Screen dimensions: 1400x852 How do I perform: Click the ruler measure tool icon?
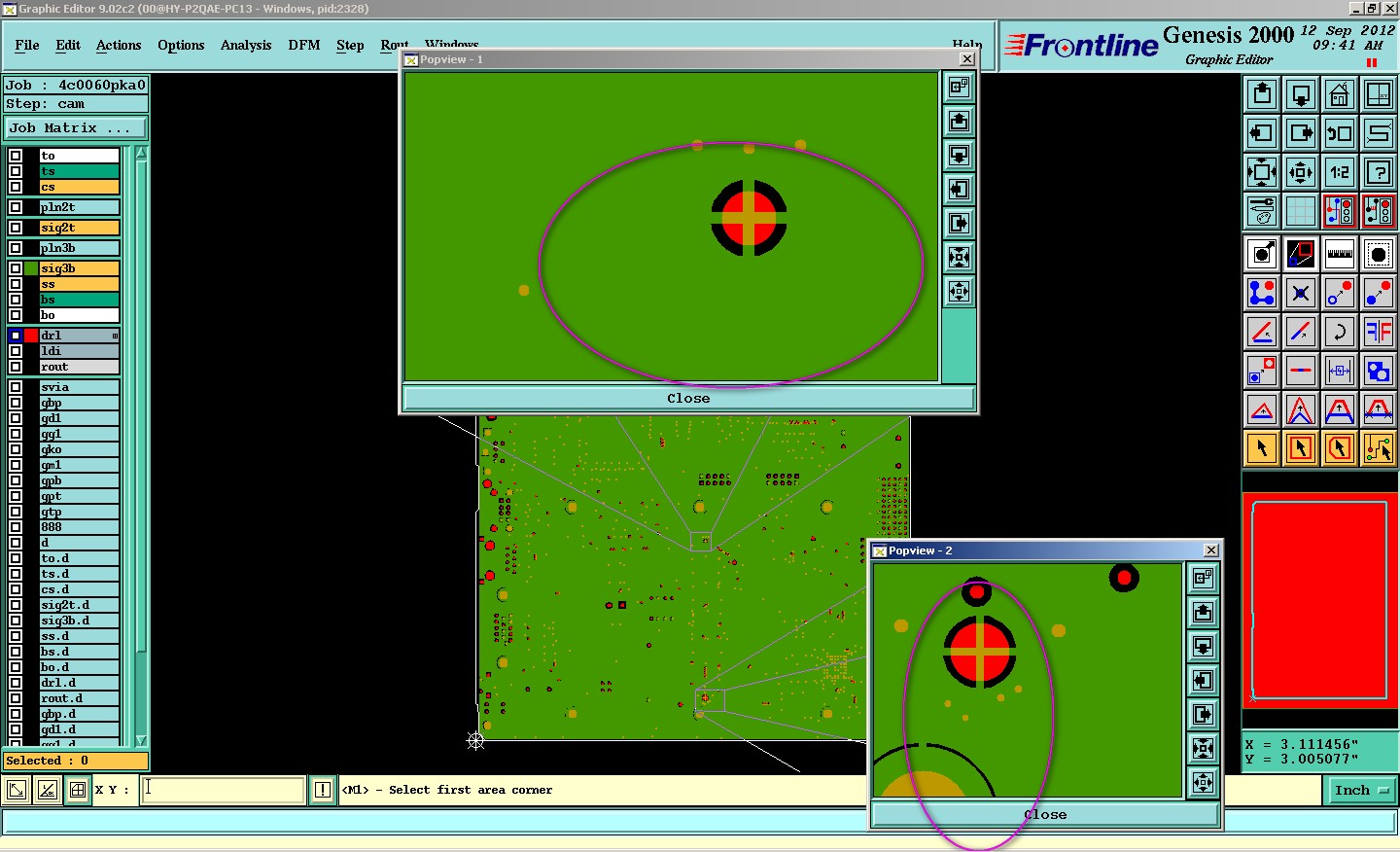pos(1340,254)
